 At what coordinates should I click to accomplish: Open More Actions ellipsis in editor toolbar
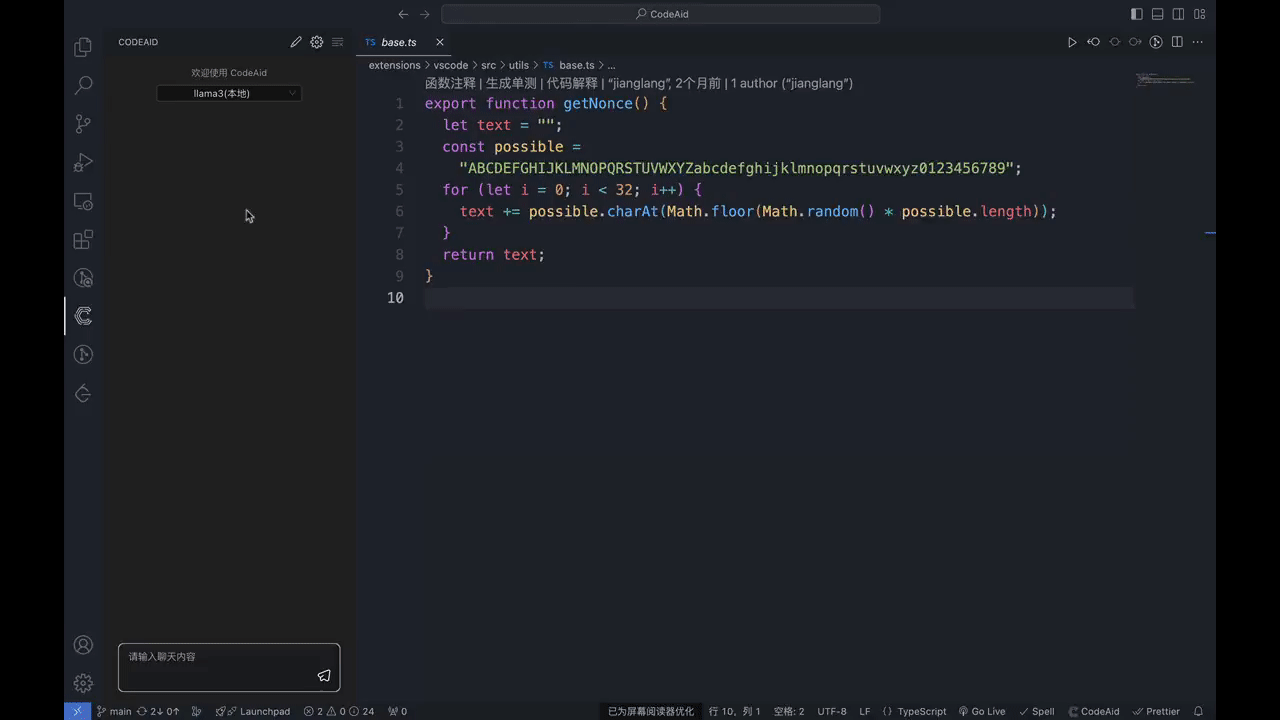click(1198, 42)
